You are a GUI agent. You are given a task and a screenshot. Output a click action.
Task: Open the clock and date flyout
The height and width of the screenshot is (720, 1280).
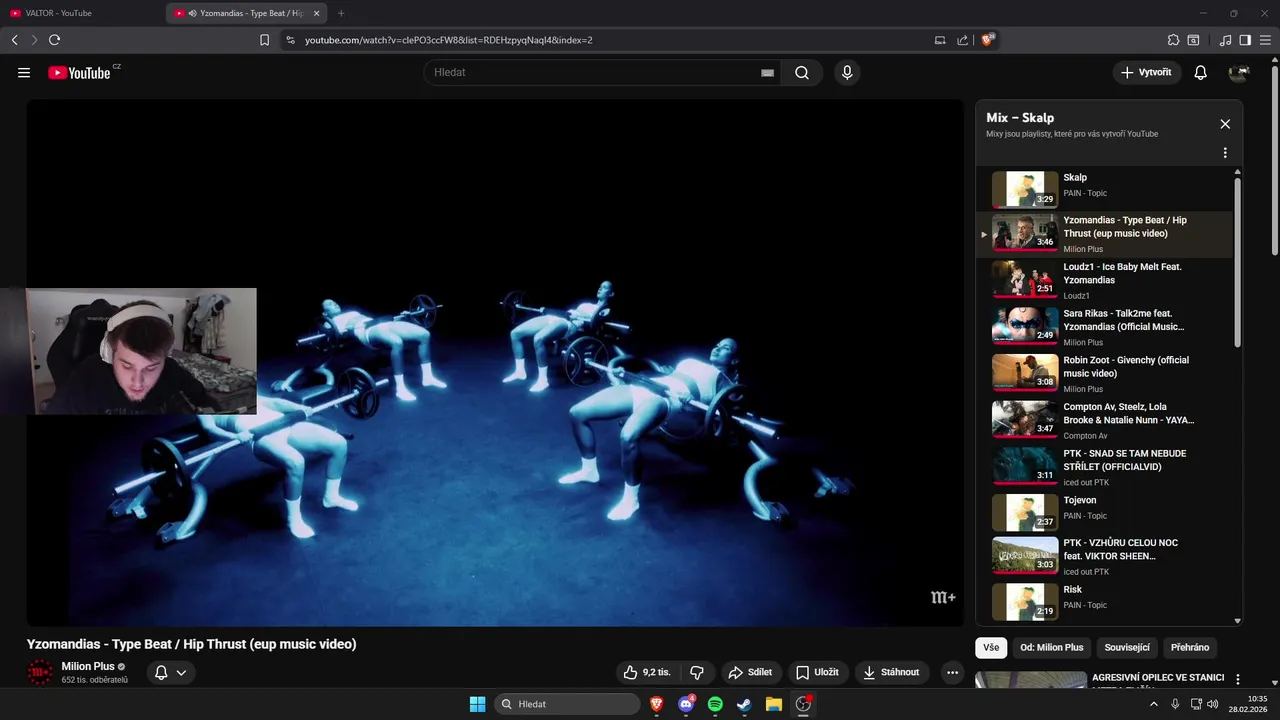(1248, 704)
